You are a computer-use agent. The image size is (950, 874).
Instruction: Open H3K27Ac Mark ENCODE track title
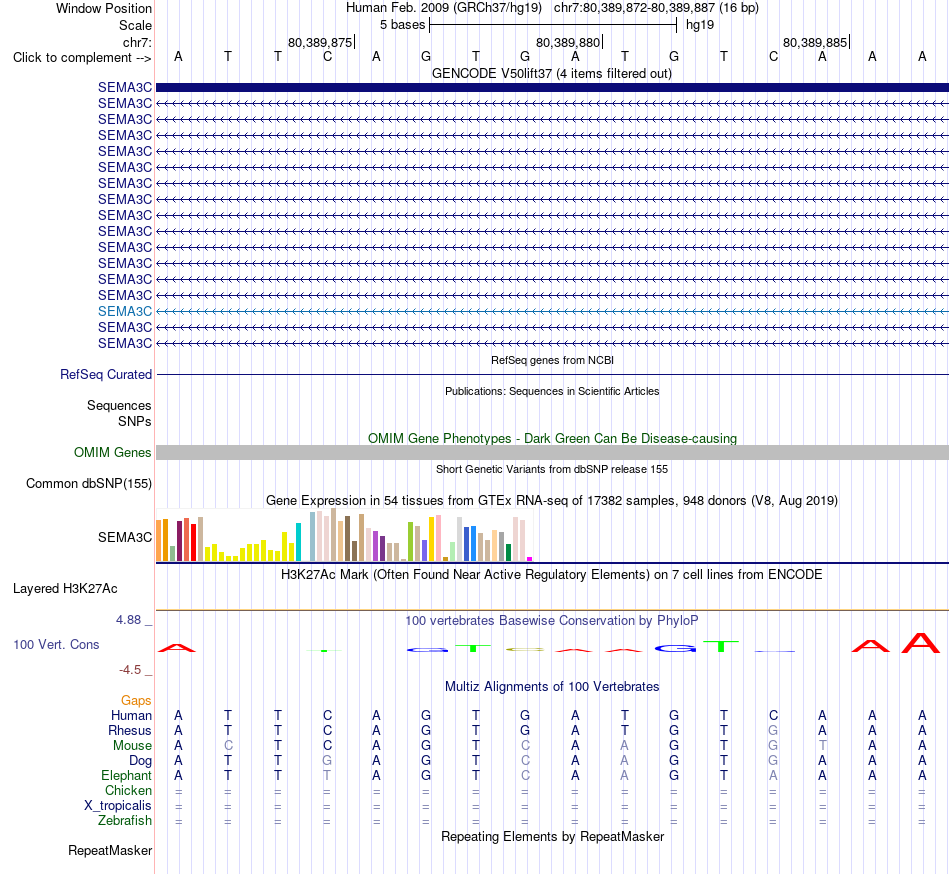click(552, 575)
